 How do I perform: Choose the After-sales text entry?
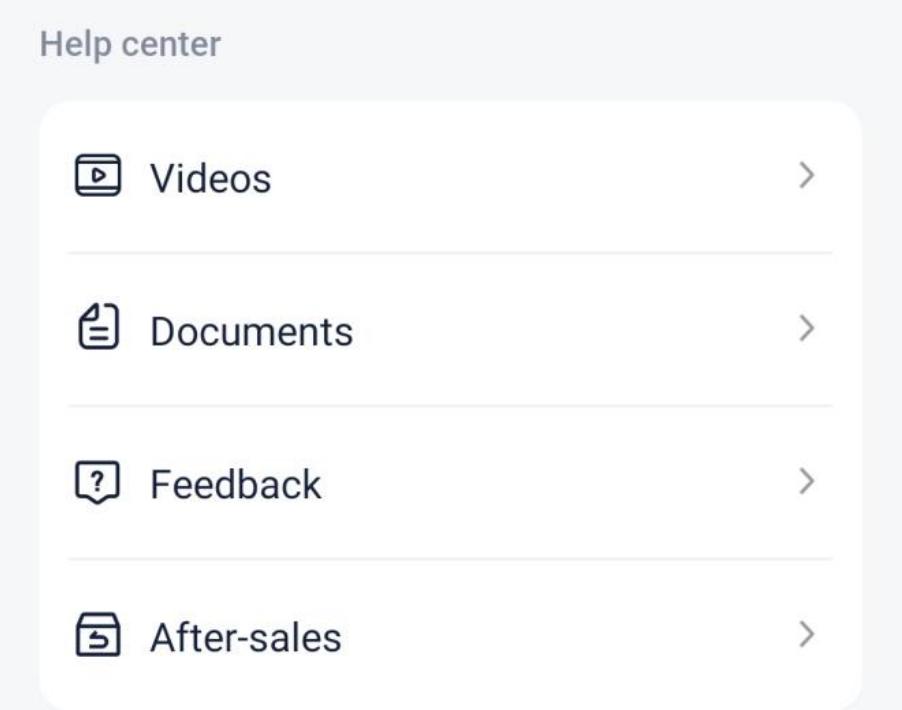[x=246, y=638]
